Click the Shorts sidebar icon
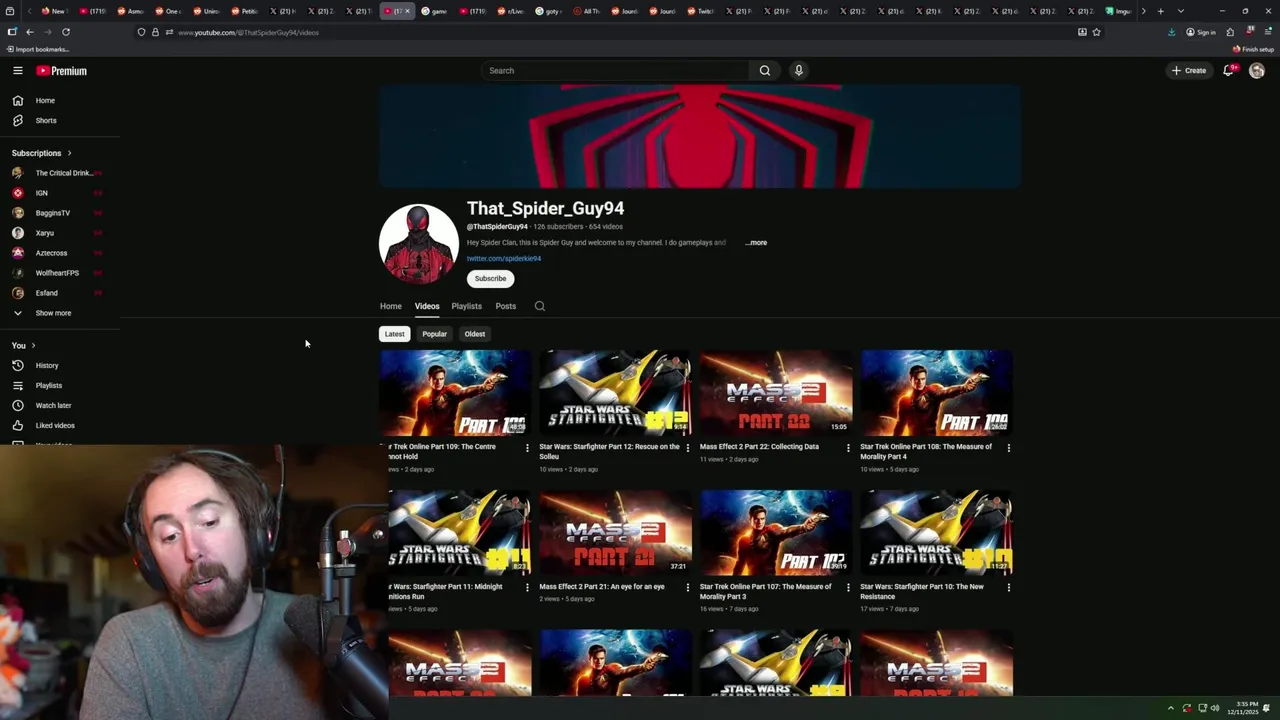 click(x=17, y=120)
